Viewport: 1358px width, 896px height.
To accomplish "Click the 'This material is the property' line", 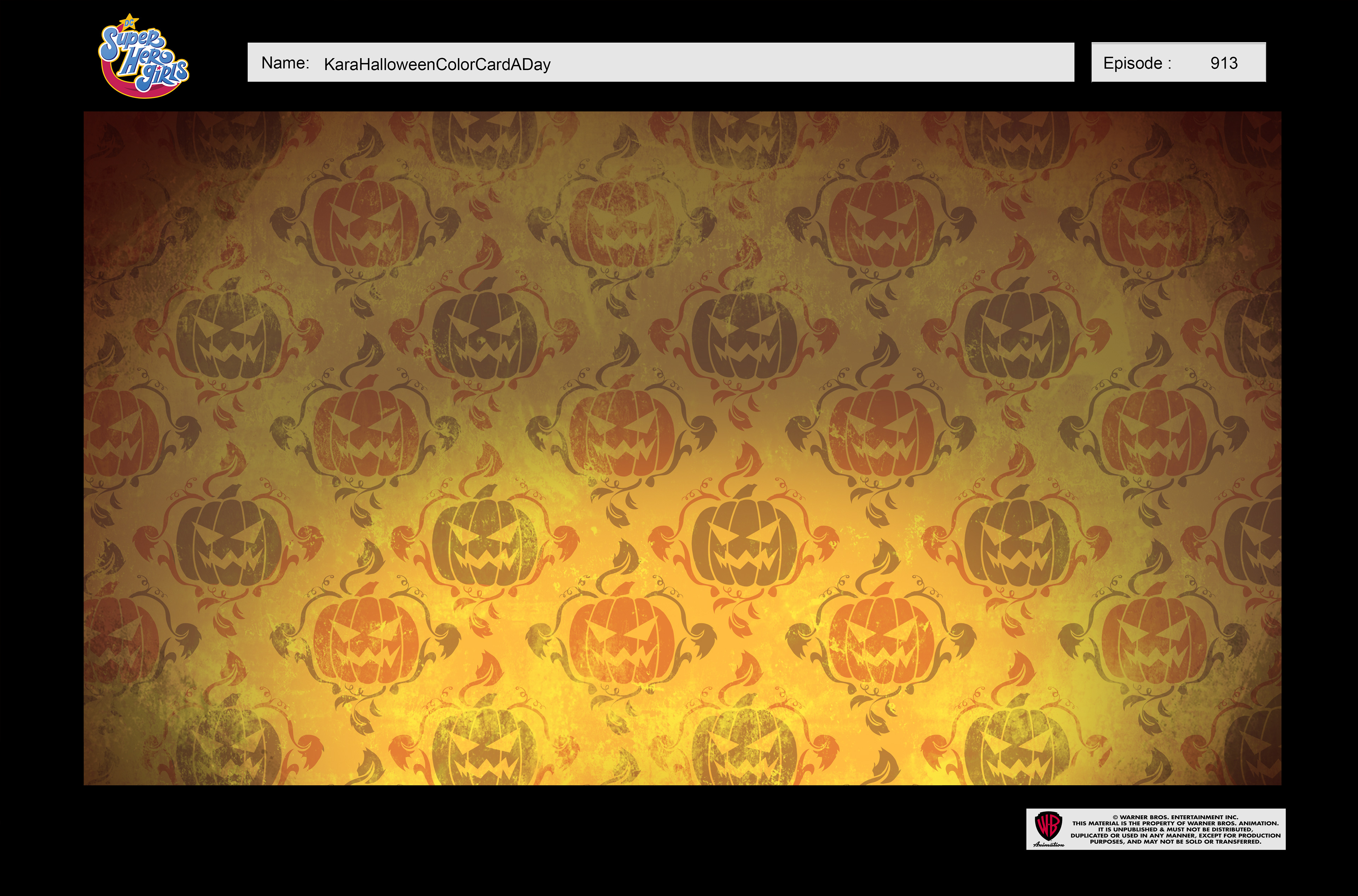I will point(1175,824).
